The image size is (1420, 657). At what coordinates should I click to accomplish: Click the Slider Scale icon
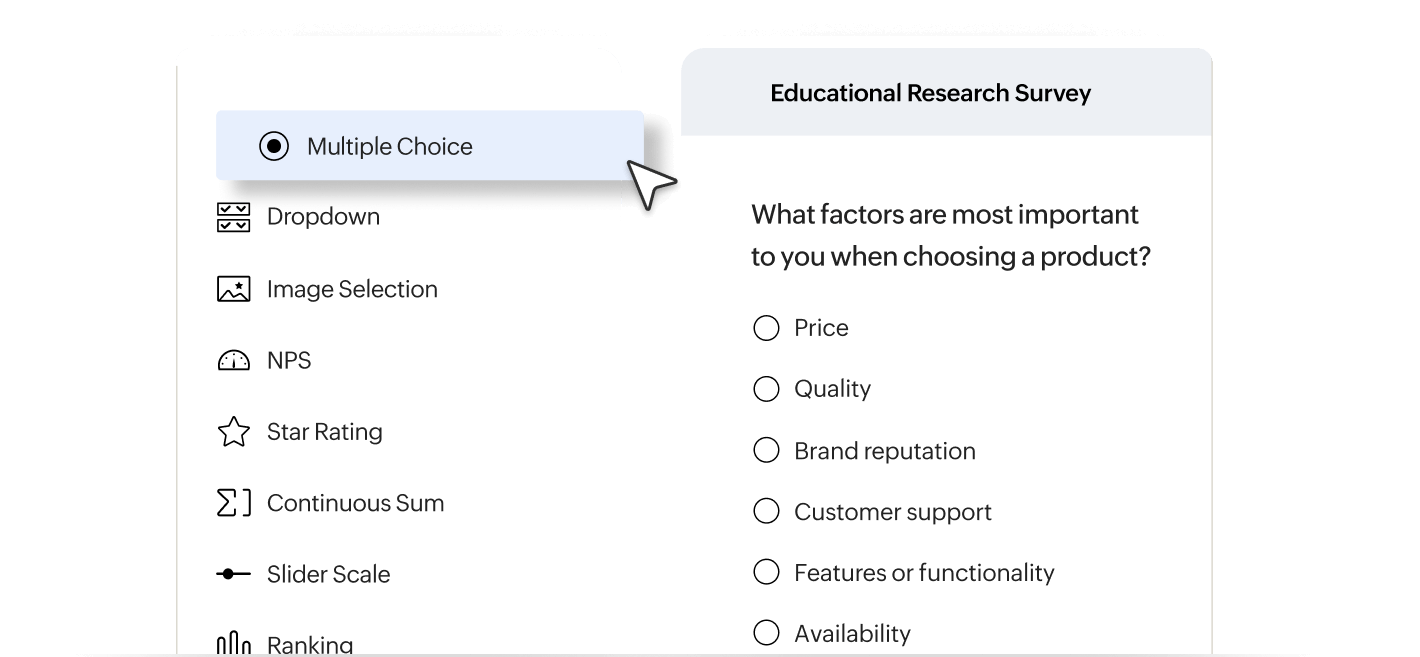[233, 574]
